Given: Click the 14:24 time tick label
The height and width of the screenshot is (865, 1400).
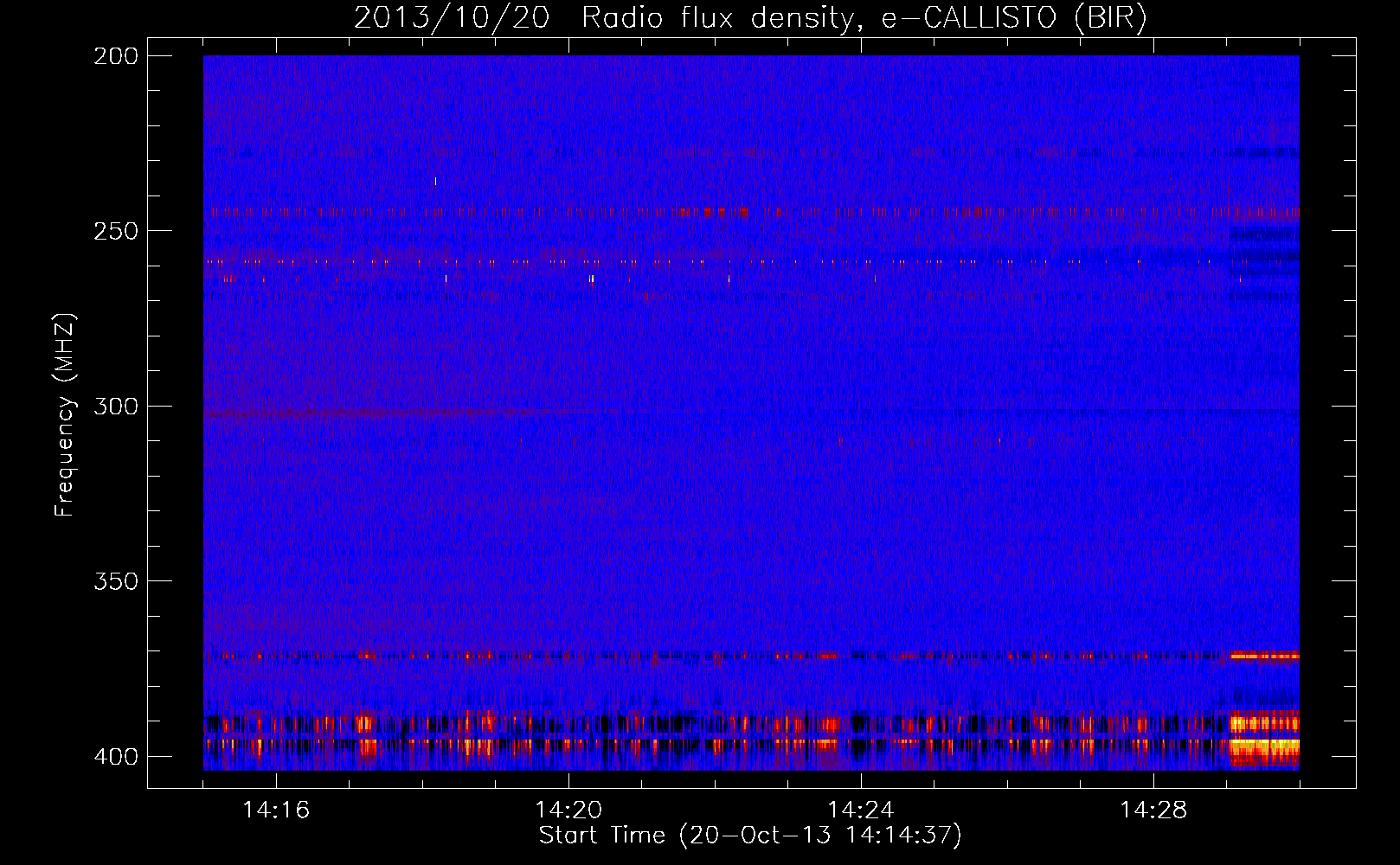Looking at the screenshot, I should tap(861, 811).
